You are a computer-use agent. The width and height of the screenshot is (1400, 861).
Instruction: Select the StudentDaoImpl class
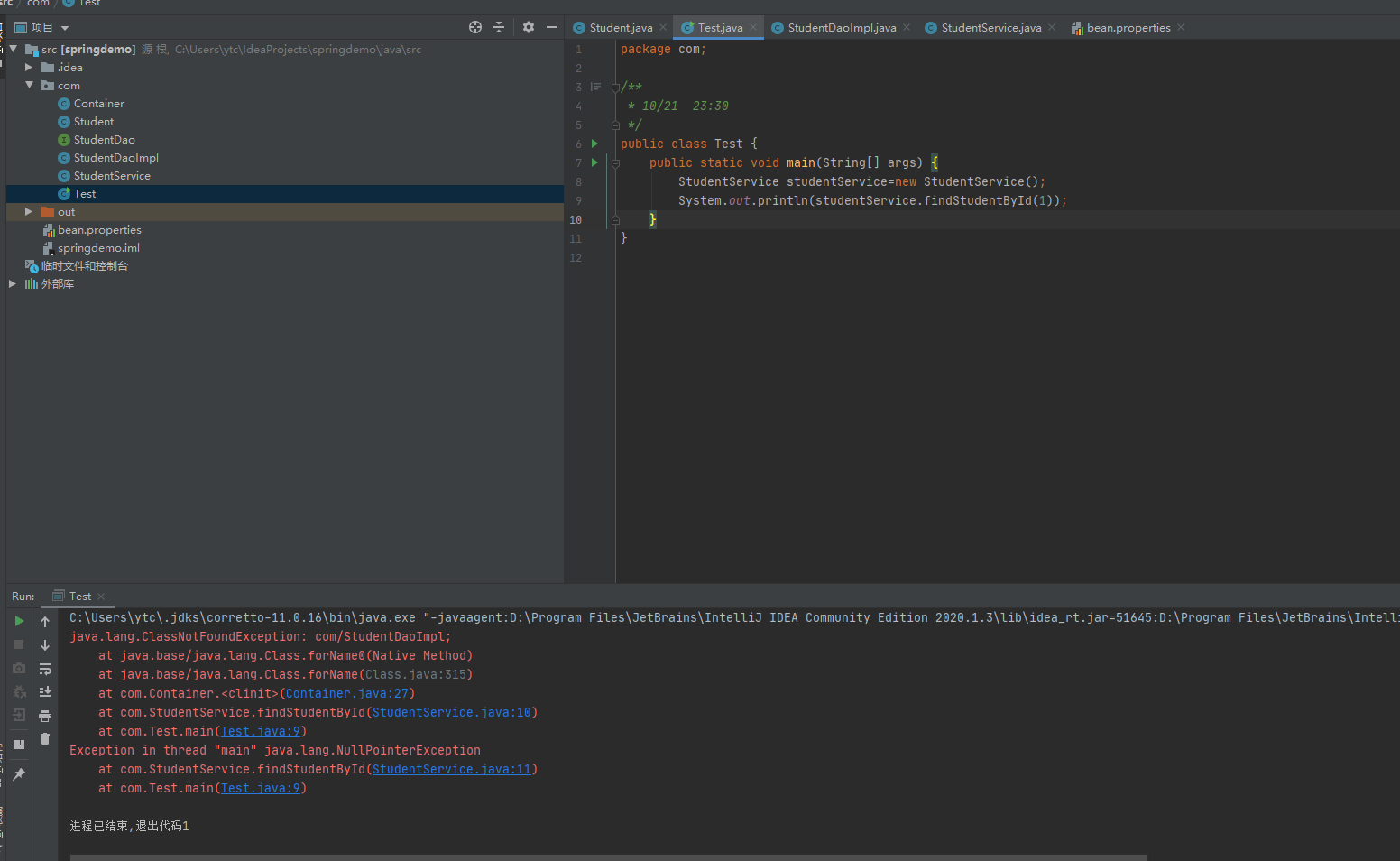click(x=116, y=158)
